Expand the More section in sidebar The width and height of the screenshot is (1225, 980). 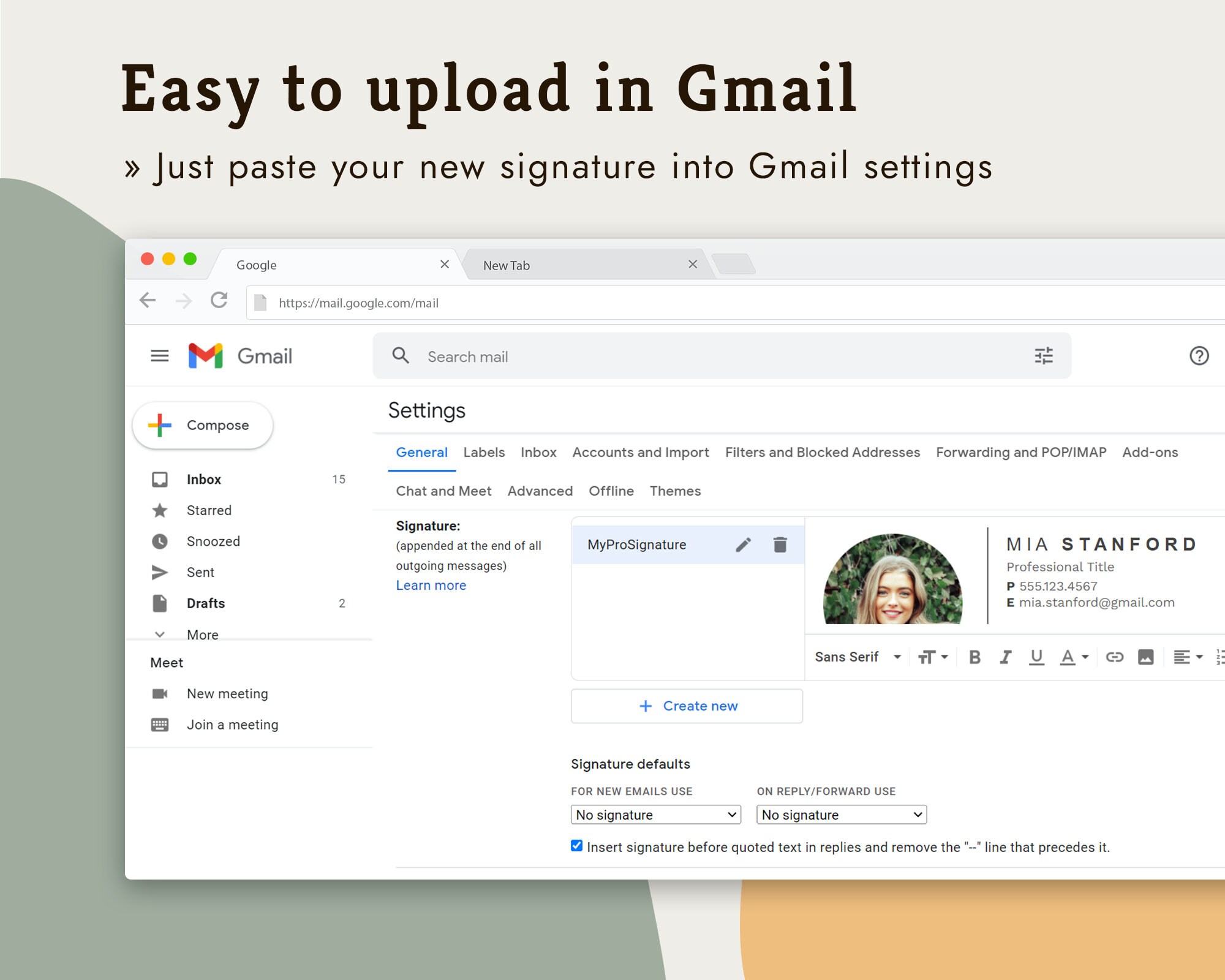pyautogui.click(x=202, y=635)
